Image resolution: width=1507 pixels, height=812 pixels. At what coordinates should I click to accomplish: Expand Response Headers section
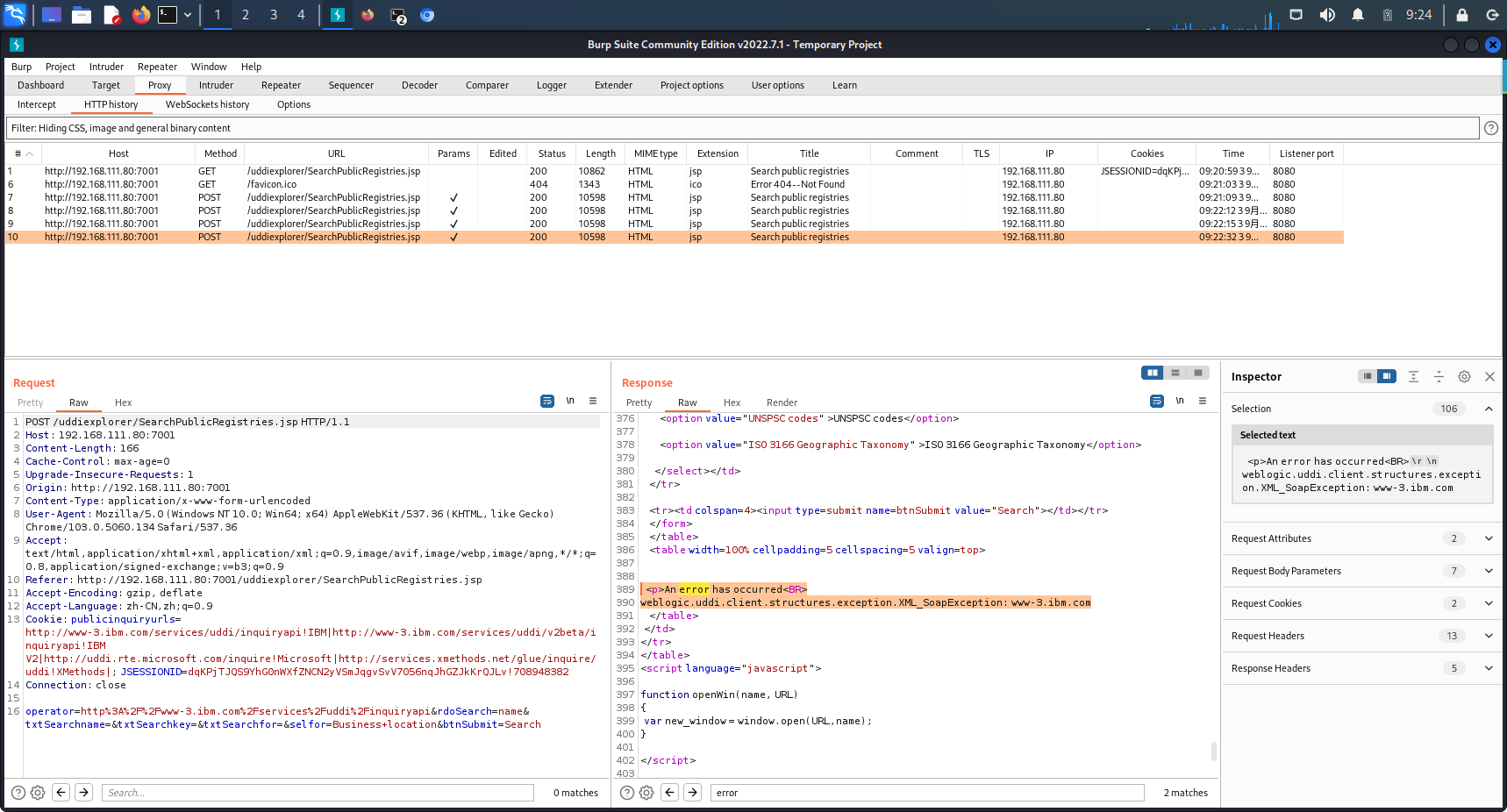click(x=1489, y=668)
